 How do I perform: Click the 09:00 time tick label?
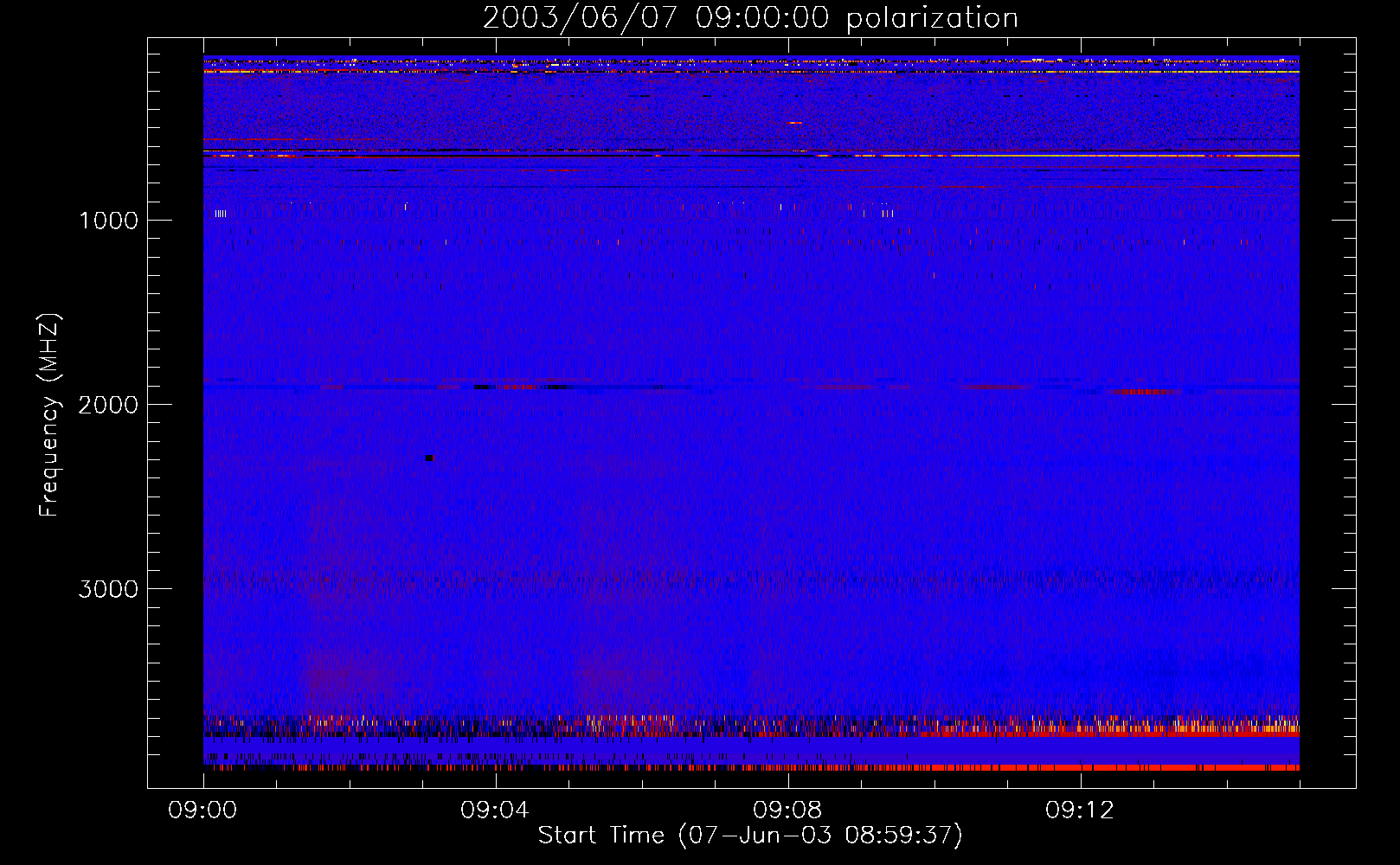pyautogui.click(x=202, y=811)
